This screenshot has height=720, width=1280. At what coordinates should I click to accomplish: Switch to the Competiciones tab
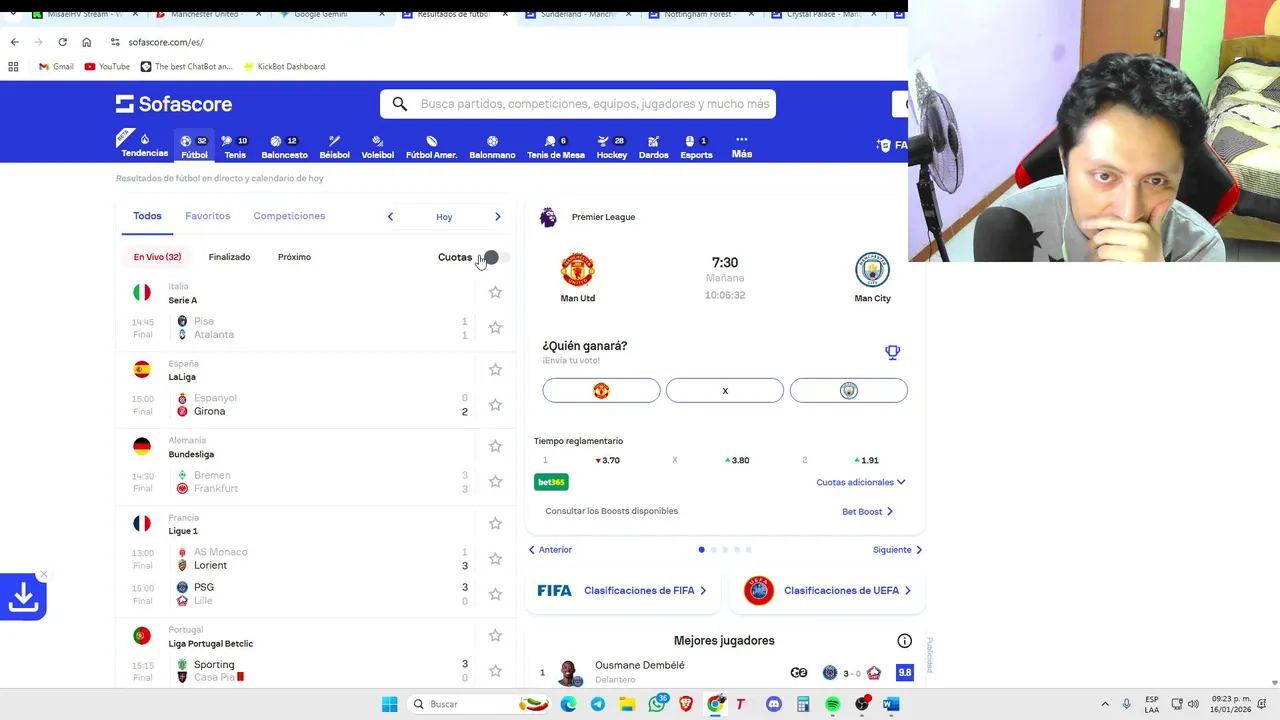click(289, 216)
